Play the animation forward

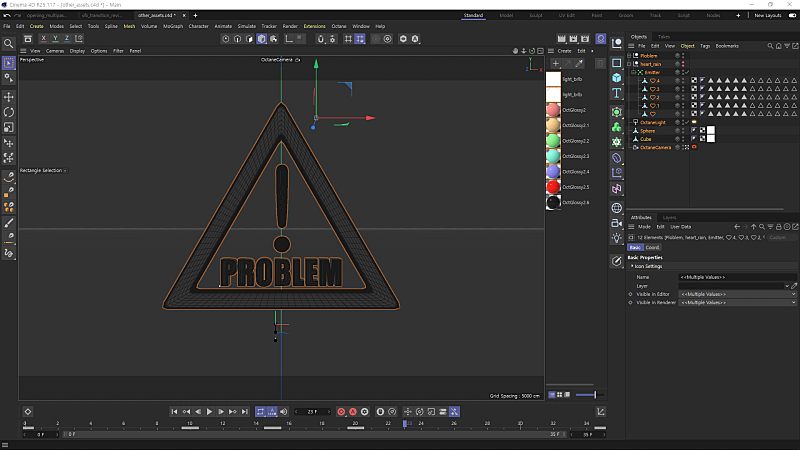pos(209,412)
